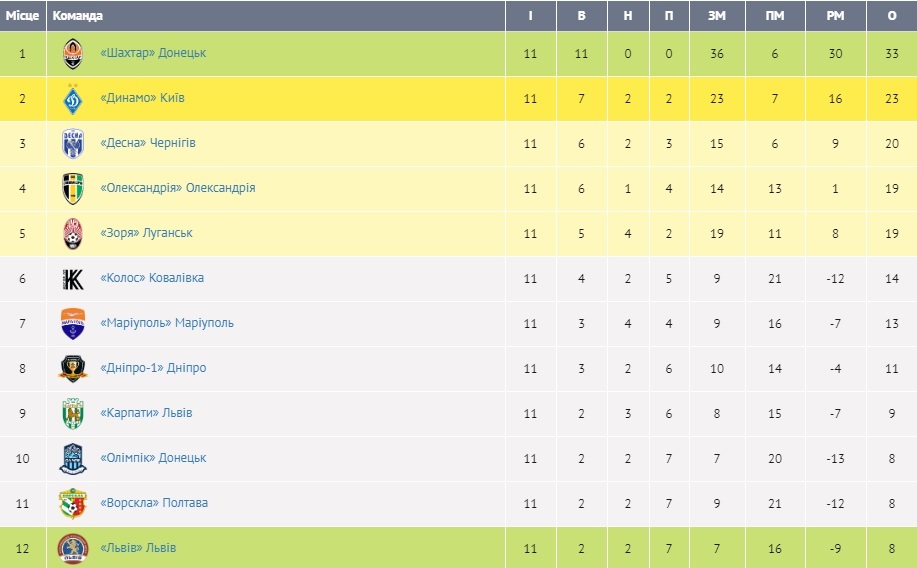Open the «Шахтар» Донецьк team link
The height and width of the screenshot is (568, 917).
[x=153, y=53]
